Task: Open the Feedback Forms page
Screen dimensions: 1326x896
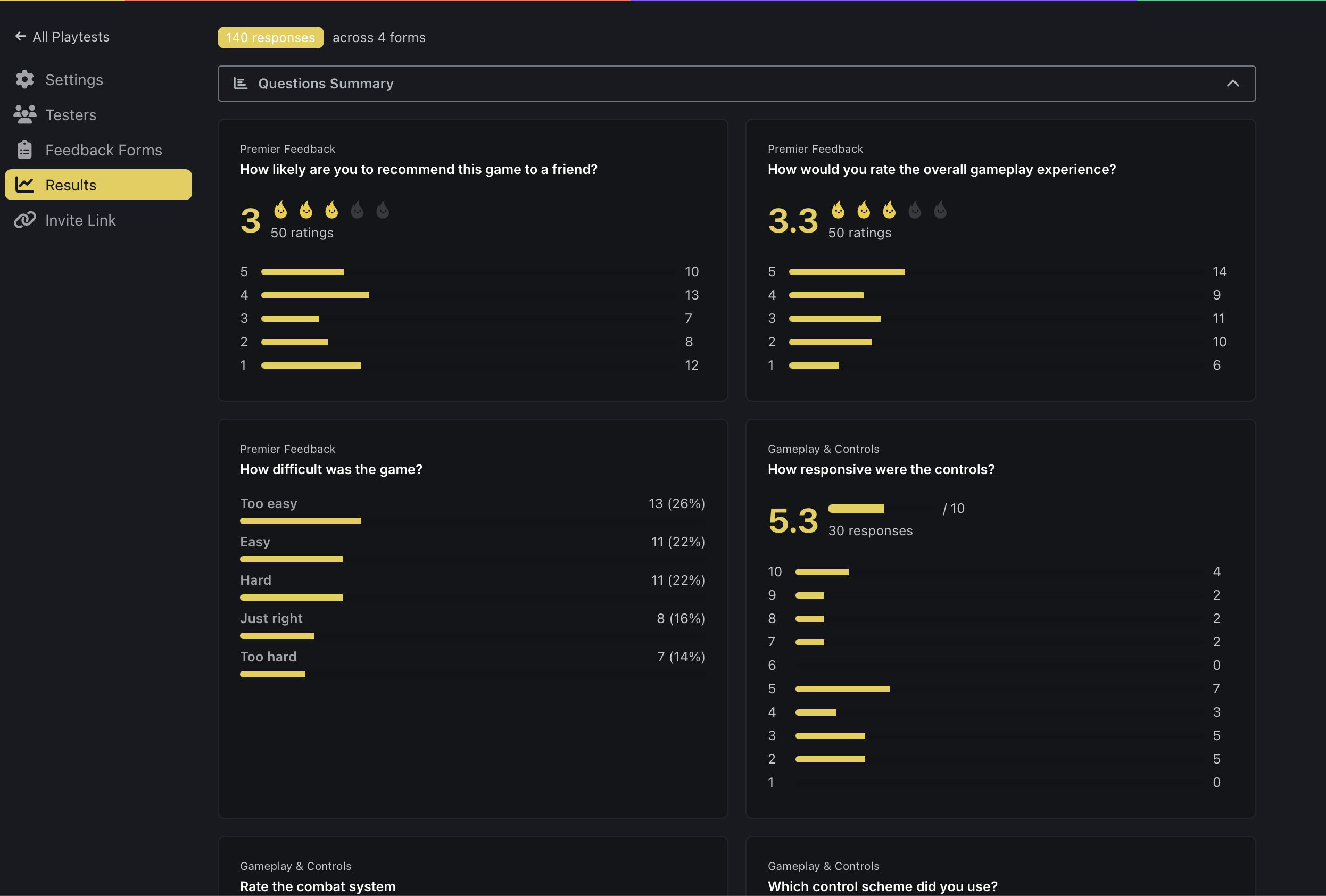Action: (104, 150)
